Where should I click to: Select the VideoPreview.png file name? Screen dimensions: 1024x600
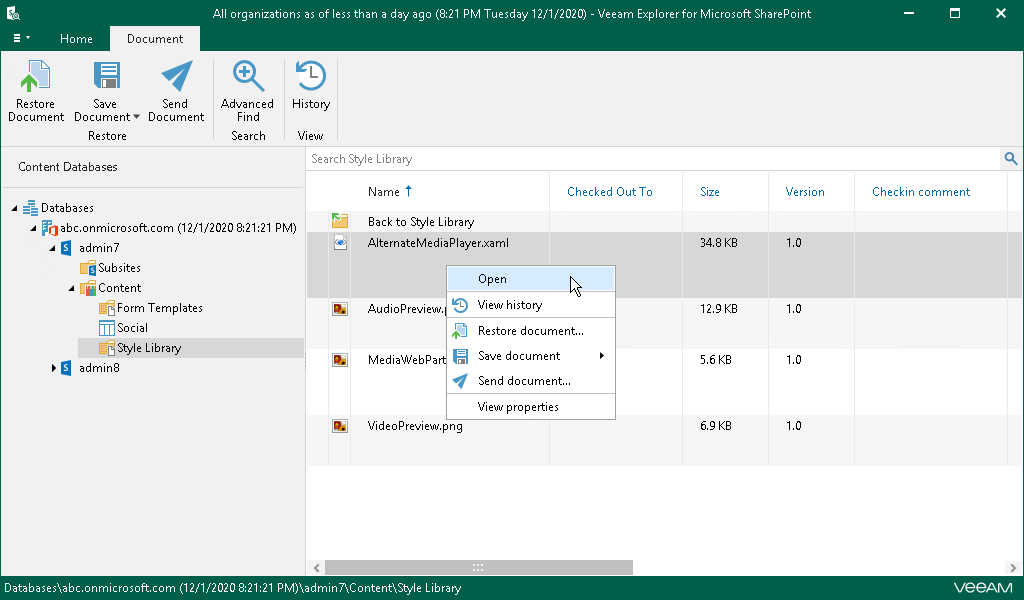(415, 426)
